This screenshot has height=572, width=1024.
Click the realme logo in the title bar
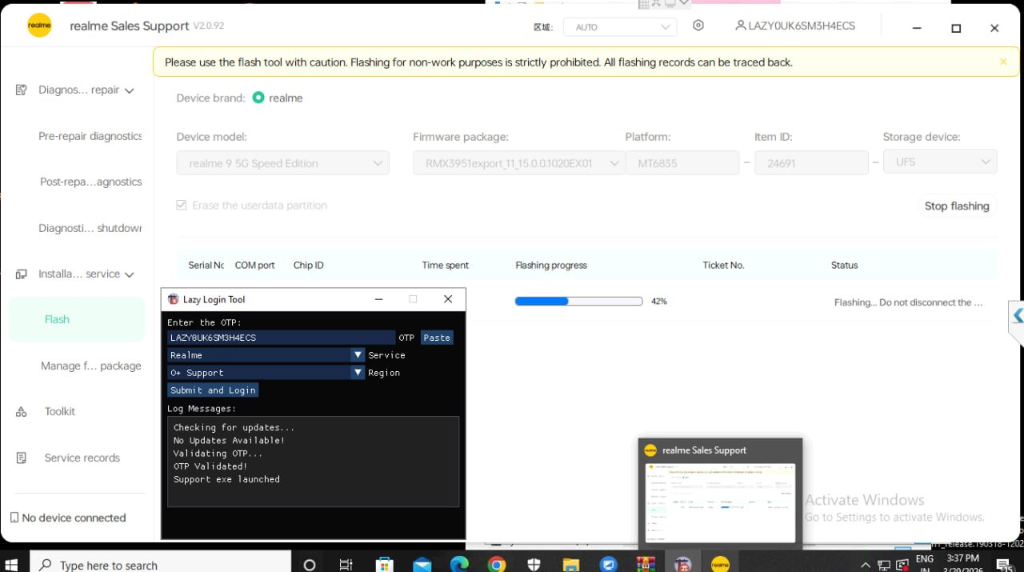click(39, 25)
